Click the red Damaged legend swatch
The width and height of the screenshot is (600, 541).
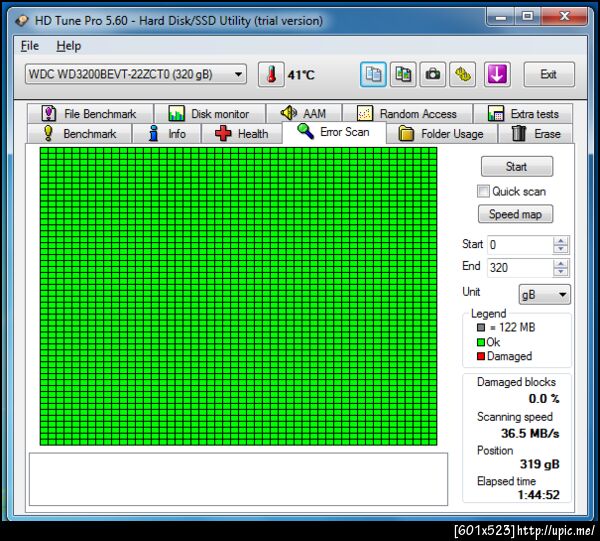[x=481, y=356]
